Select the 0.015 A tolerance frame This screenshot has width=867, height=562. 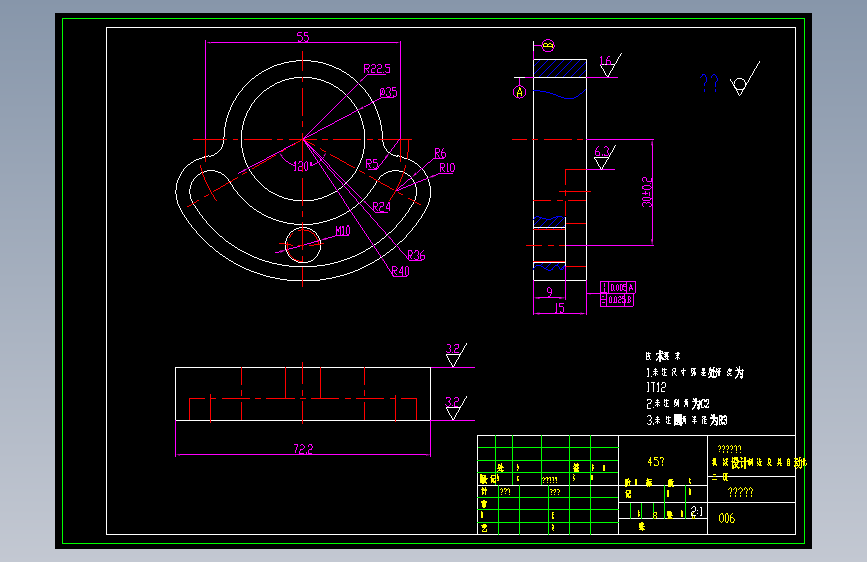click(x=618, y=288)
